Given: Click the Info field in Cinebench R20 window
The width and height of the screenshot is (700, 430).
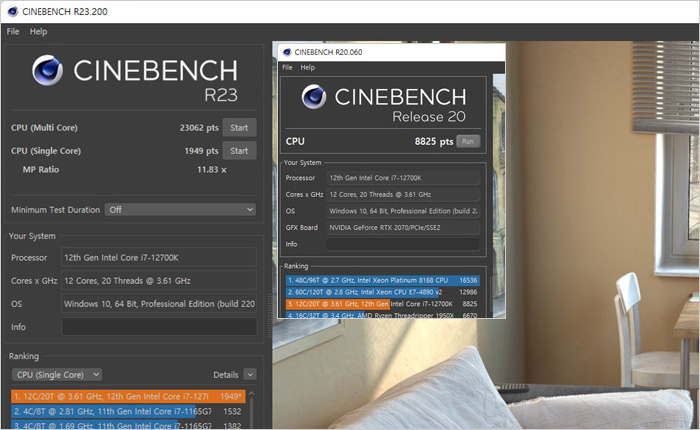Looking at the screenshot, I should 403,244.
